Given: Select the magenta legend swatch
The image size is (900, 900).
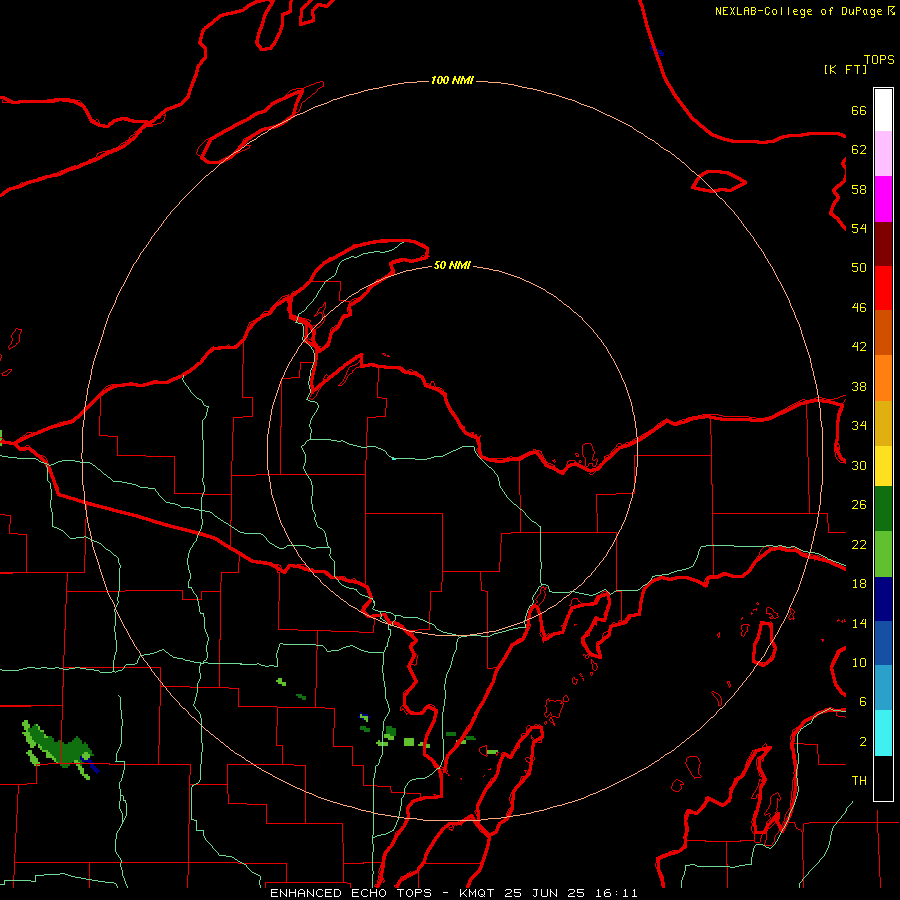Looking at the screenshot, I should coord(883,199).
